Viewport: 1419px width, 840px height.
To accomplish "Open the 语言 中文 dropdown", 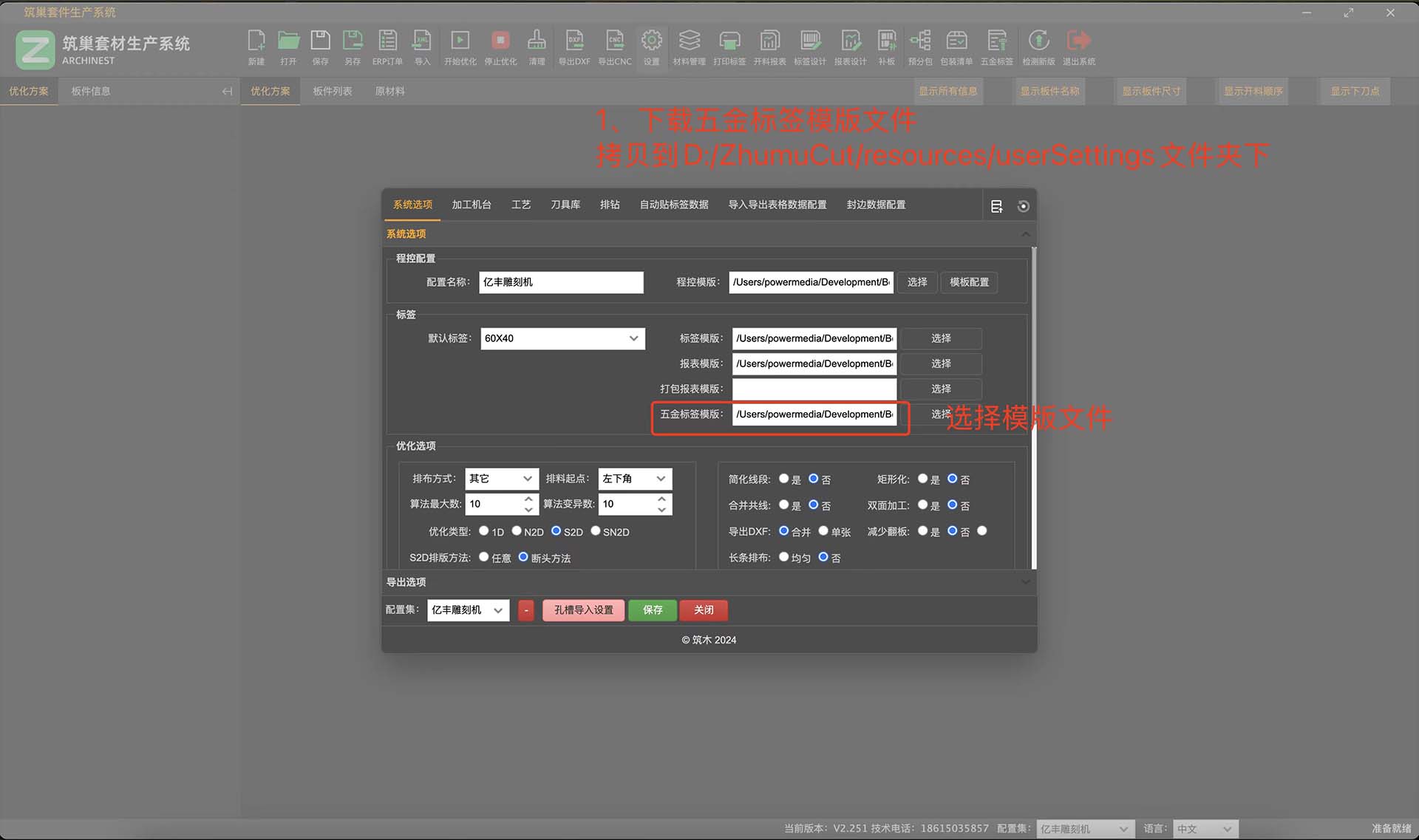I will coord(1205,829).
